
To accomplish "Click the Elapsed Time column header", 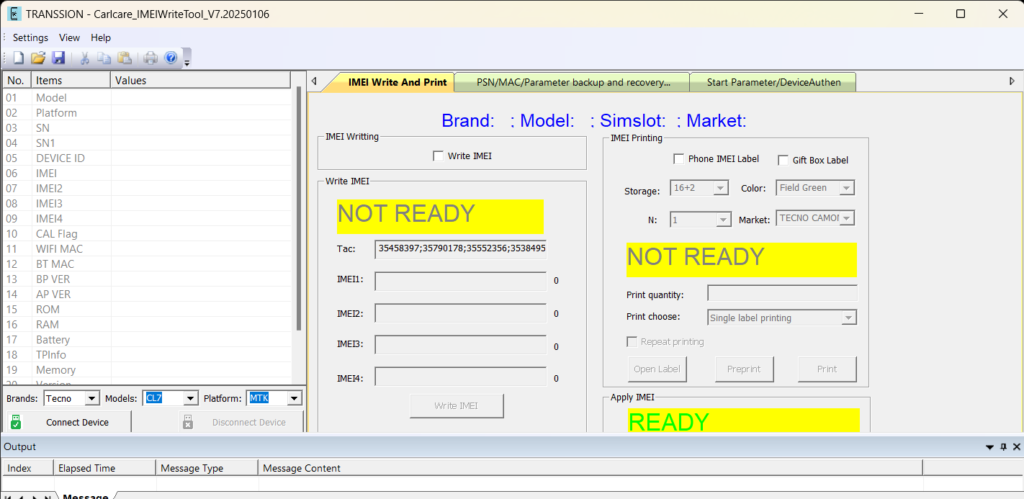I will pyautogui.click(x=103, y=468).
